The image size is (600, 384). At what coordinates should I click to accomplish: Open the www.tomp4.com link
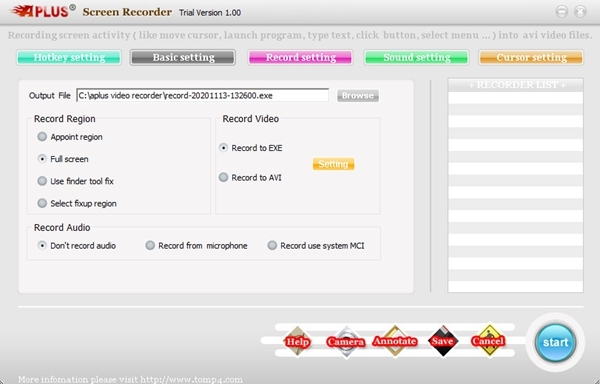191,380
